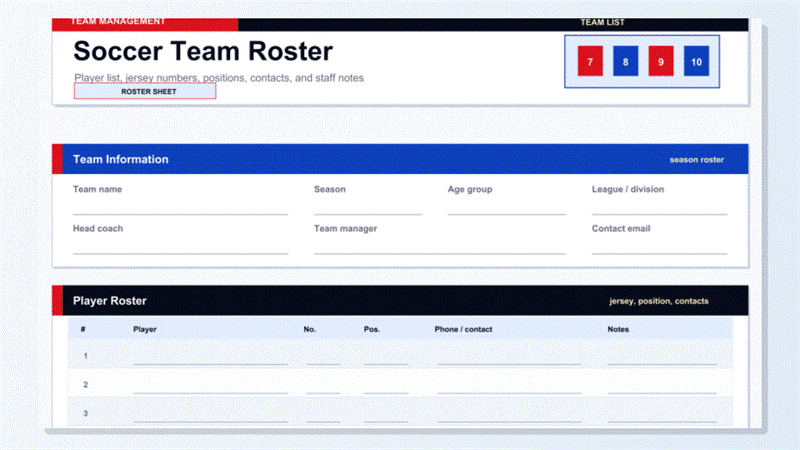The width and height of the screenshot is (800, 450).
Task: Click the 'TEAM LIST' label
Action: tap(602, 22)
